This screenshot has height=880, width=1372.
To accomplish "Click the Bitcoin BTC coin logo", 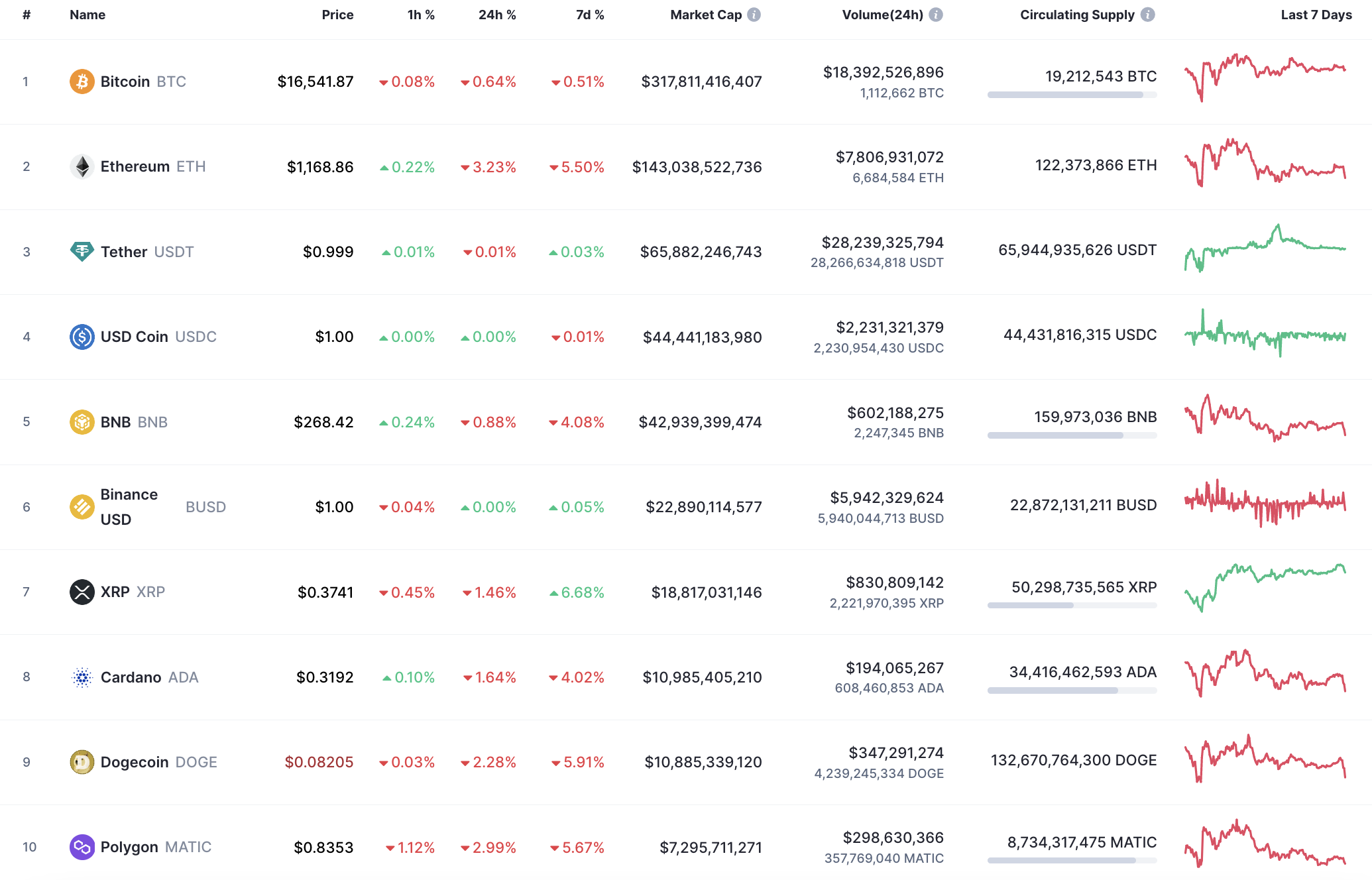I will tap(82, 81).
